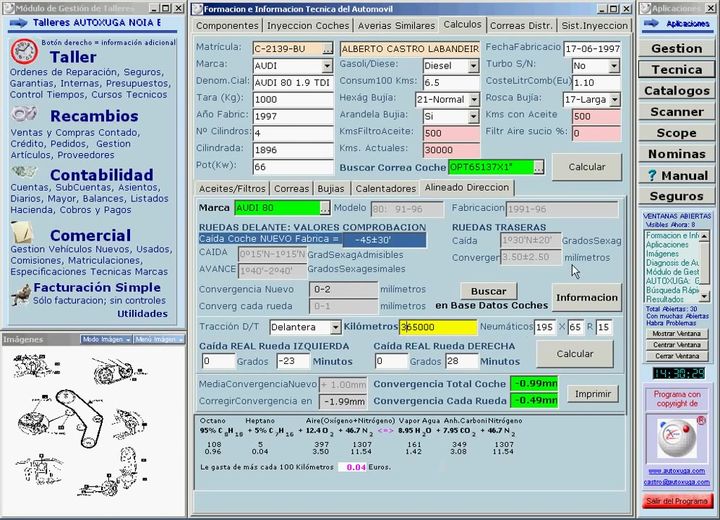Switch to the Averias Similares tab
This screenshot has width=720, height=520.
(x=396, y=26)
